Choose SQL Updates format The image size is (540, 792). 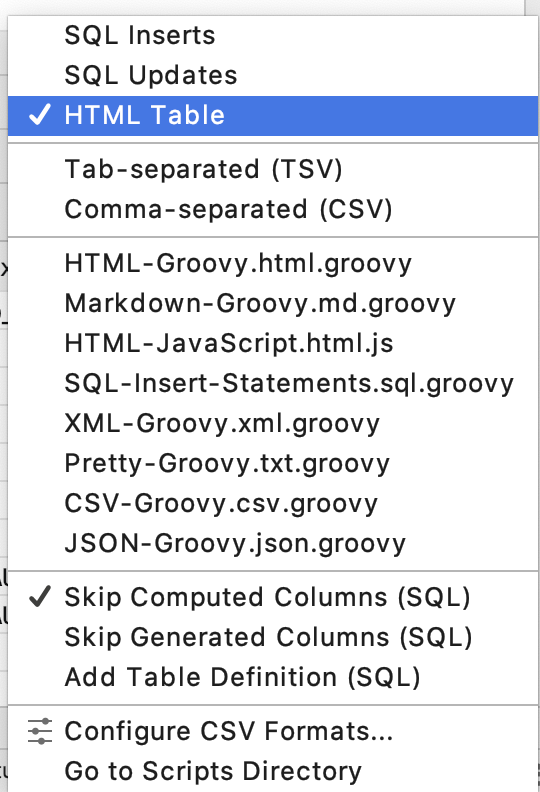(x=273, y=75)
